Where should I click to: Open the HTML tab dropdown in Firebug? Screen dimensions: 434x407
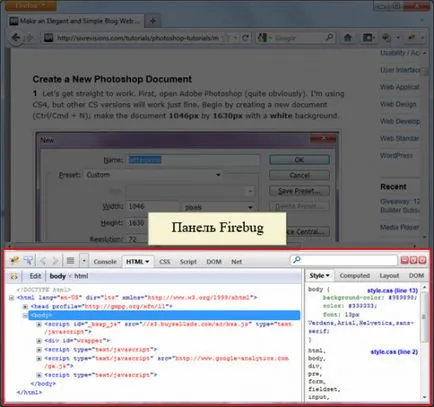click(x=138, y=262)
